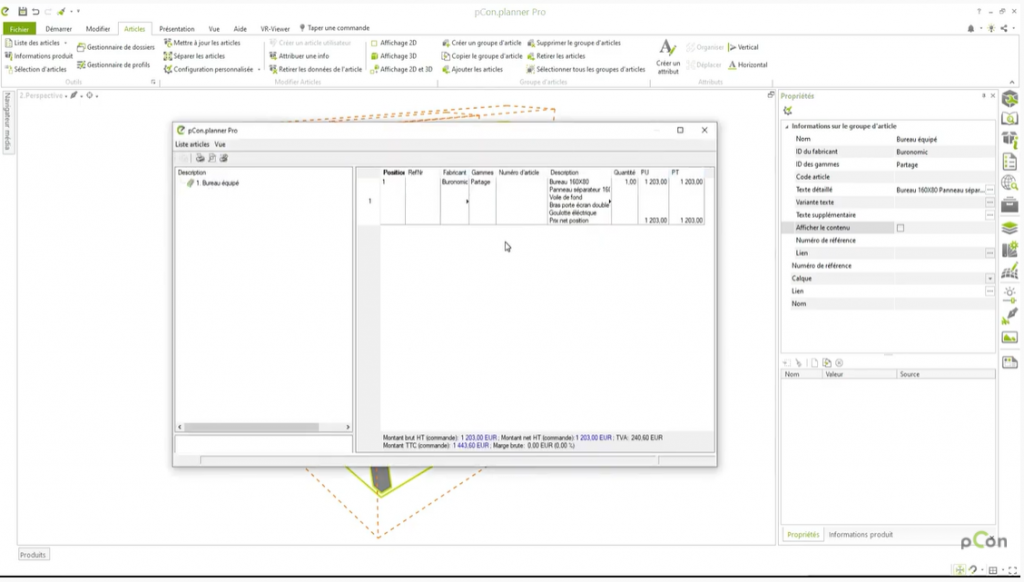
Task: Open the ellipsis button of Variante texte
Action: pyautogui.click(x=990, y=202)
